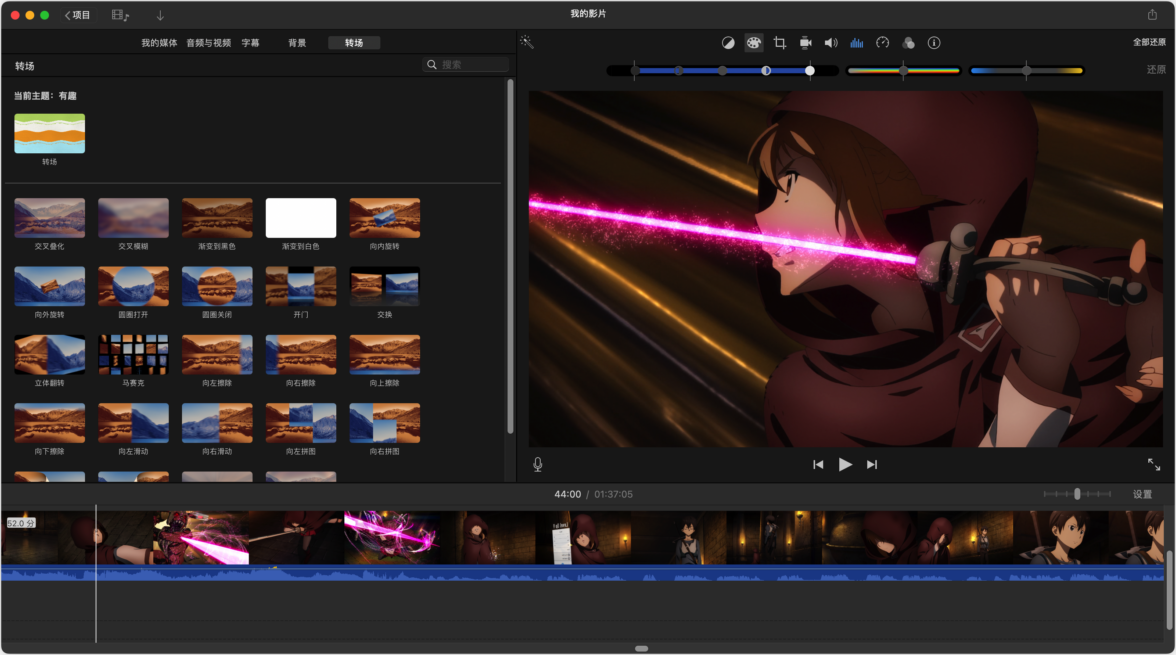Screen dimensions: 1176x655
Task: Click the rainbow saturation slider
Action: 903,71
